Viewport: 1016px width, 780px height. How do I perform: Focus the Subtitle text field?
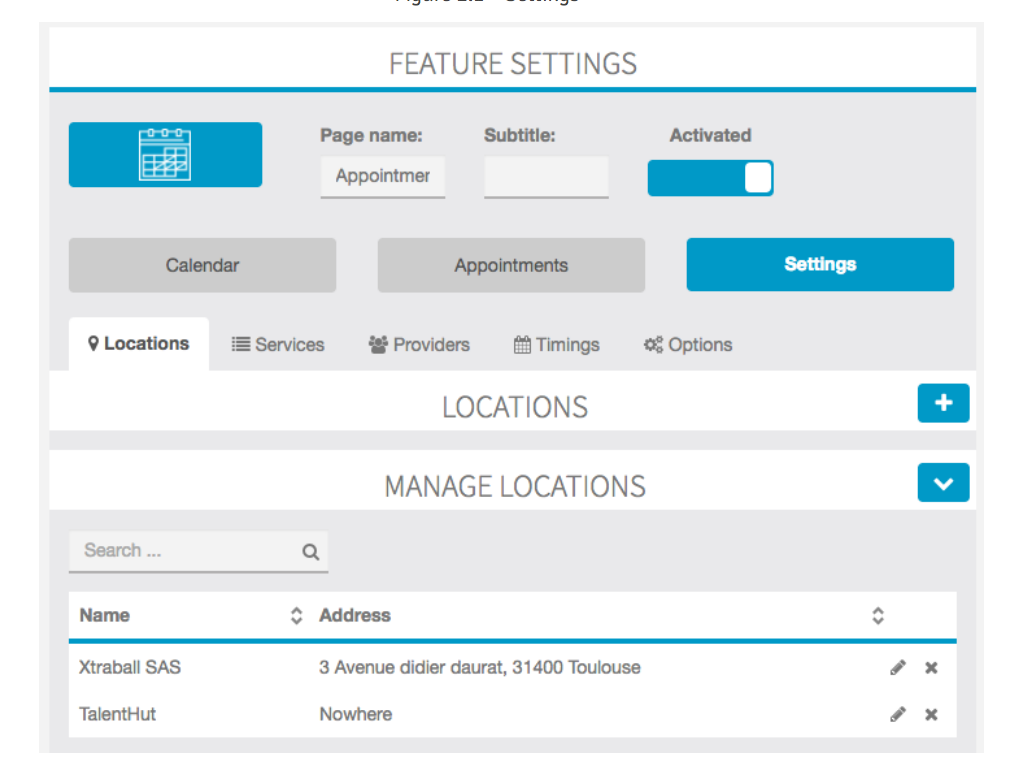[546, 176]
